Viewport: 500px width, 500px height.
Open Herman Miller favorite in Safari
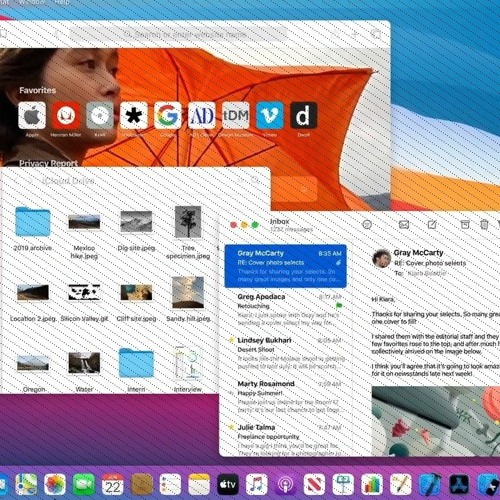click(66, 115)
